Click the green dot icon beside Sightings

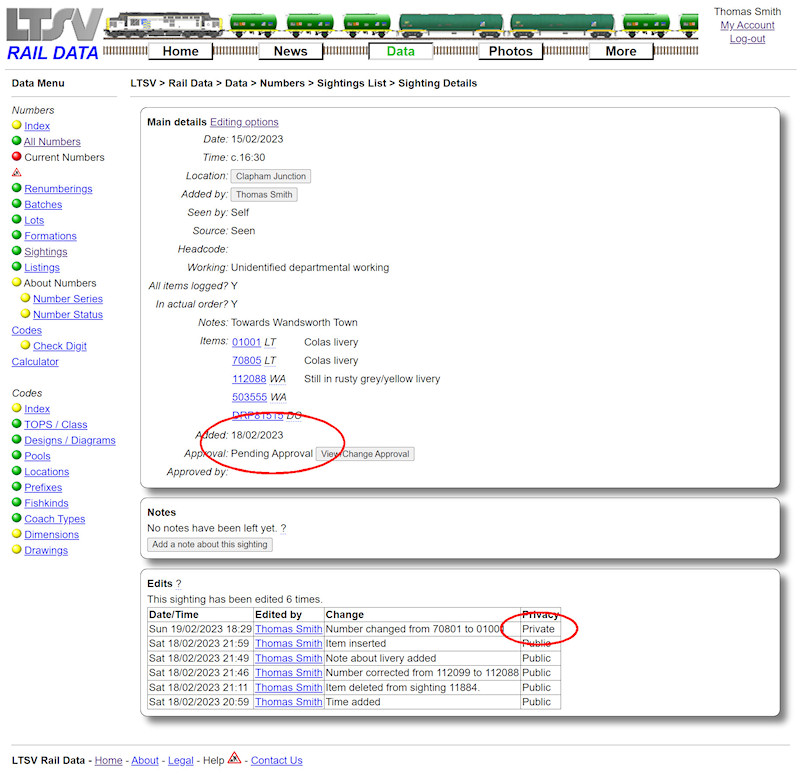pos(16,251)
